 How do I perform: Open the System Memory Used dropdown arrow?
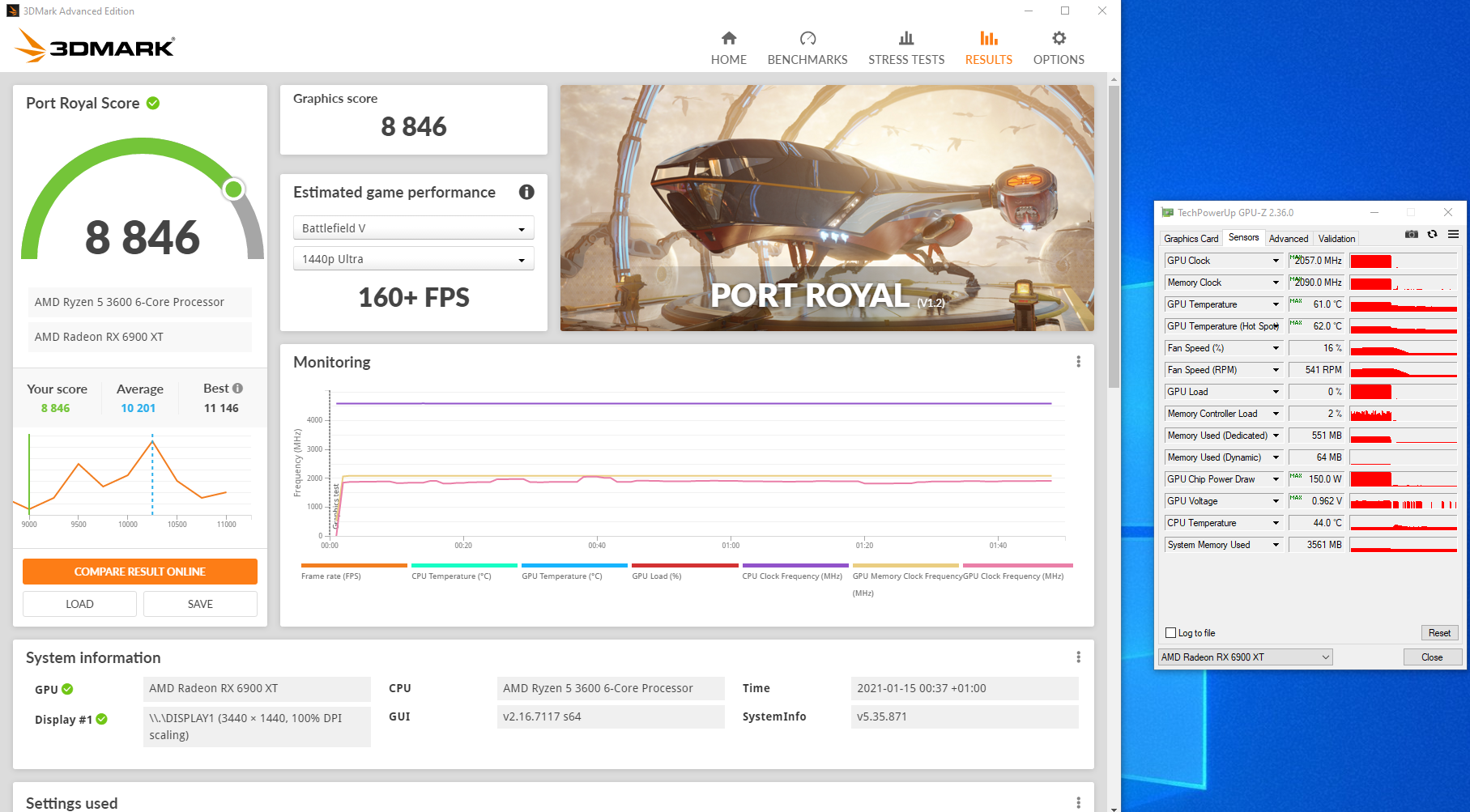click(x=1276, y=545)
